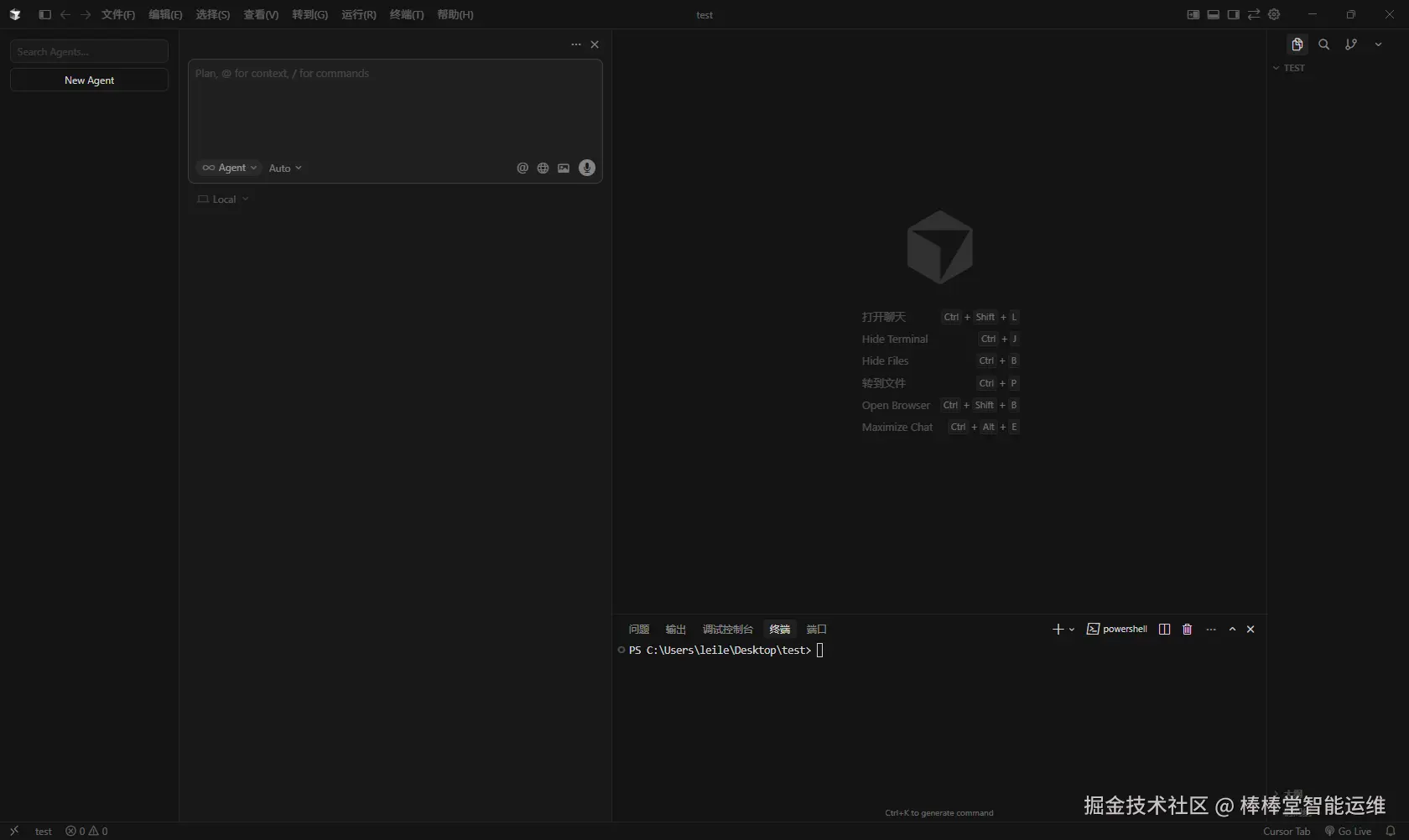Open the 帮助(H) menu

[455, 14]
